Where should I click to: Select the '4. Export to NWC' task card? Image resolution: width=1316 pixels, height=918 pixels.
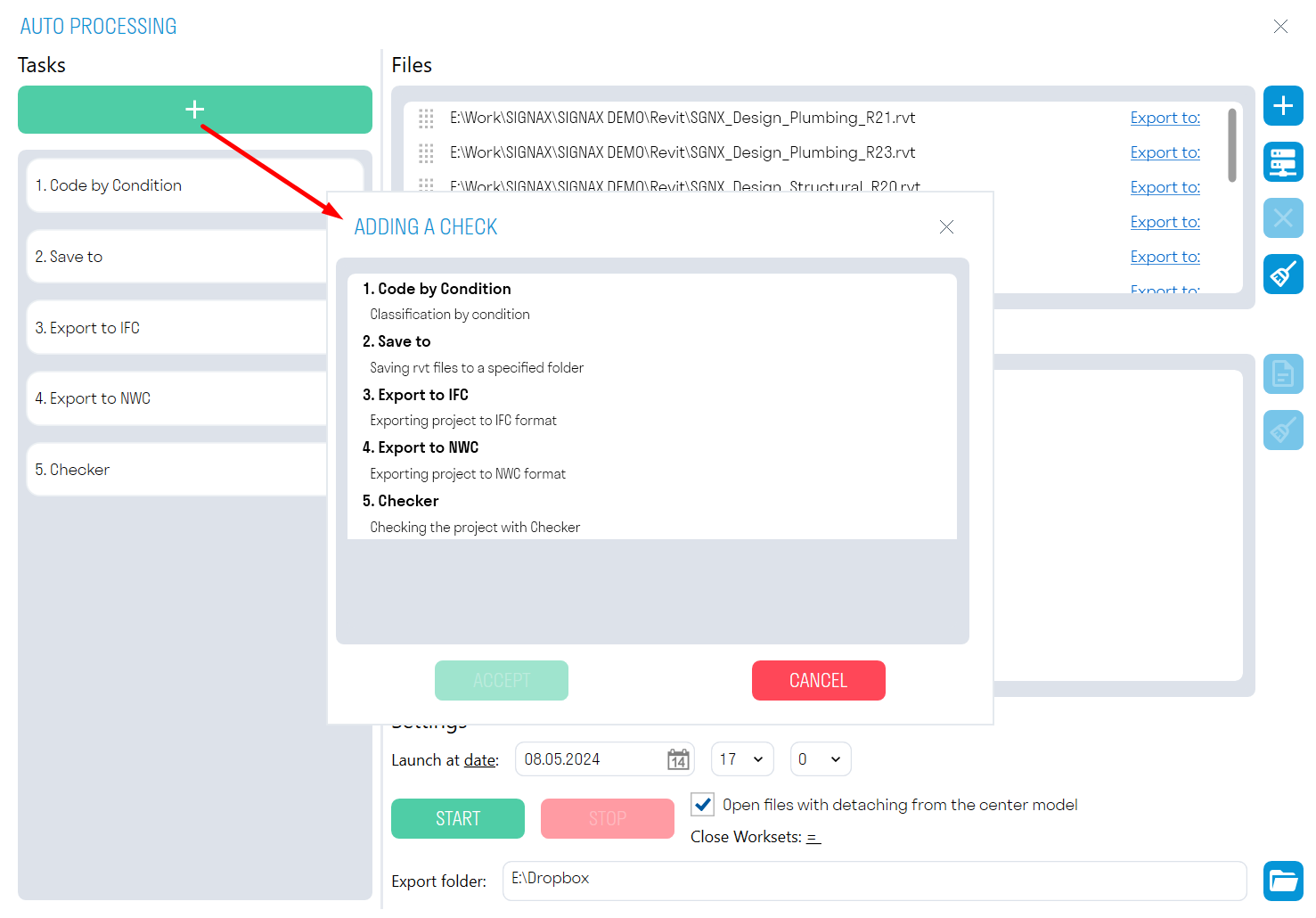(178, 398)
